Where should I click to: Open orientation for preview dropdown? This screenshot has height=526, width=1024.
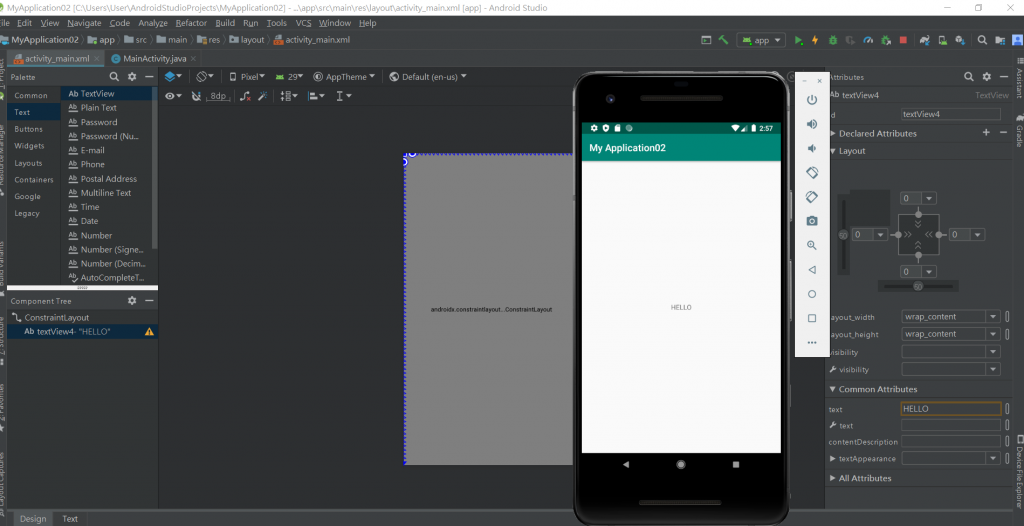[x=205, y=76]
